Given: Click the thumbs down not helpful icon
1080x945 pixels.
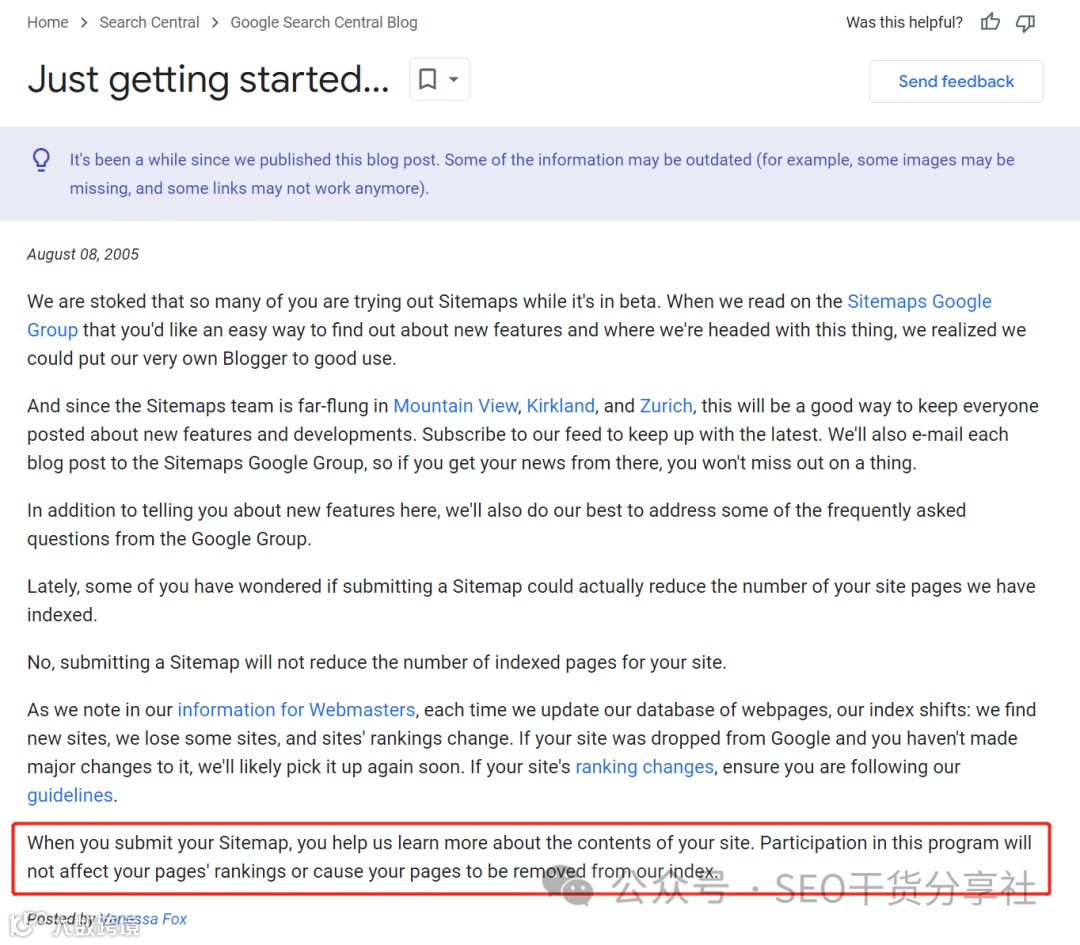Looking at the screenshot, I should point(1026,23).
